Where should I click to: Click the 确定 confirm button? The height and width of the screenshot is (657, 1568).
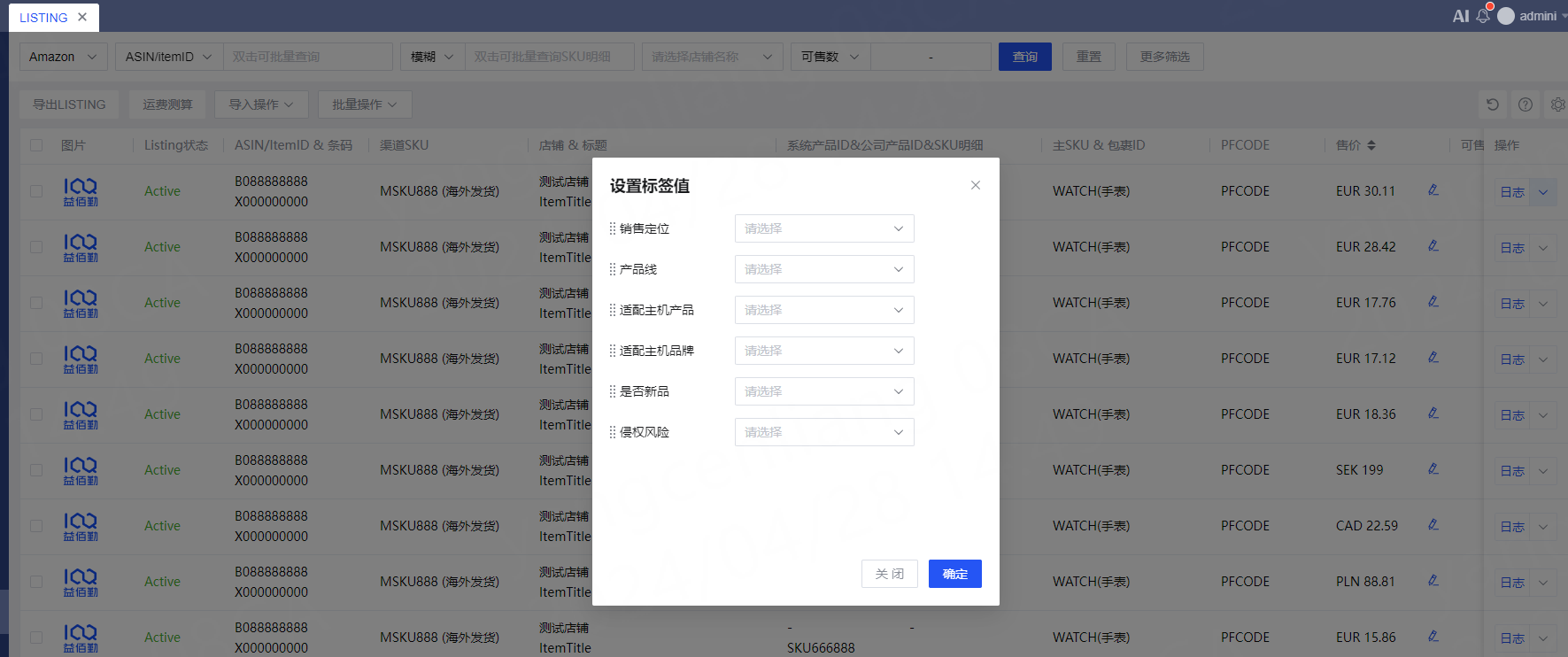[954, 574]
